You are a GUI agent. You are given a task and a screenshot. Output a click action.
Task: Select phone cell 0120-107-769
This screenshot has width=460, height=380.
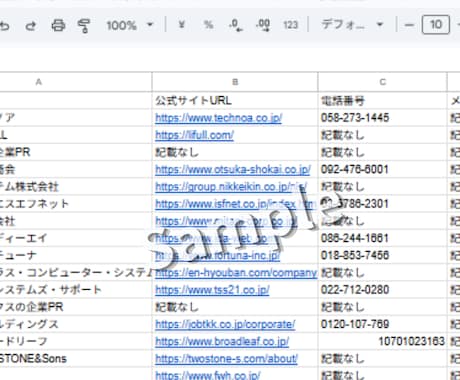tap(382, 324)
